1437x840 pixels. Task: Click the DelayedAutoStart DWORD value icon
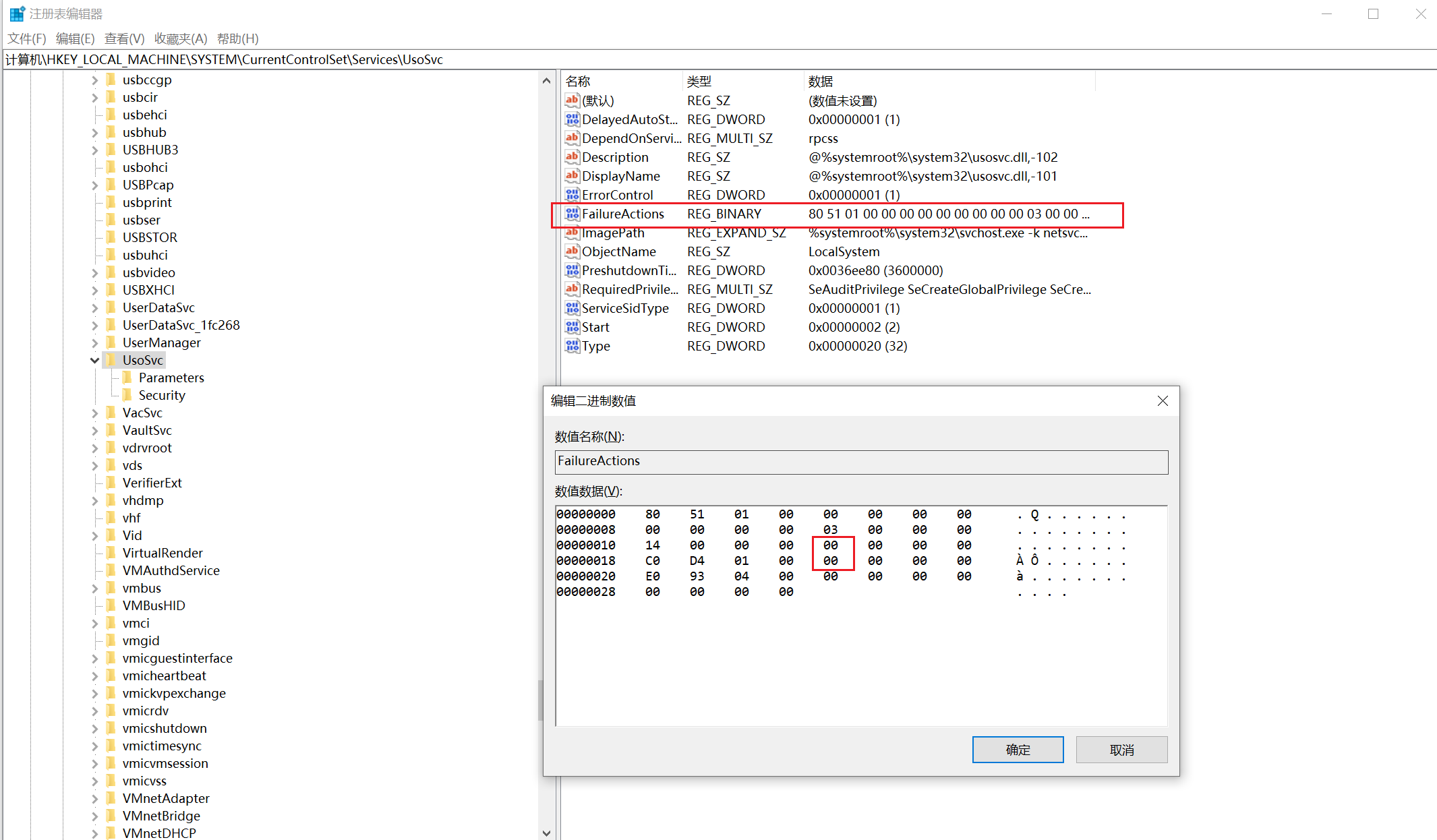coord(573,119)
